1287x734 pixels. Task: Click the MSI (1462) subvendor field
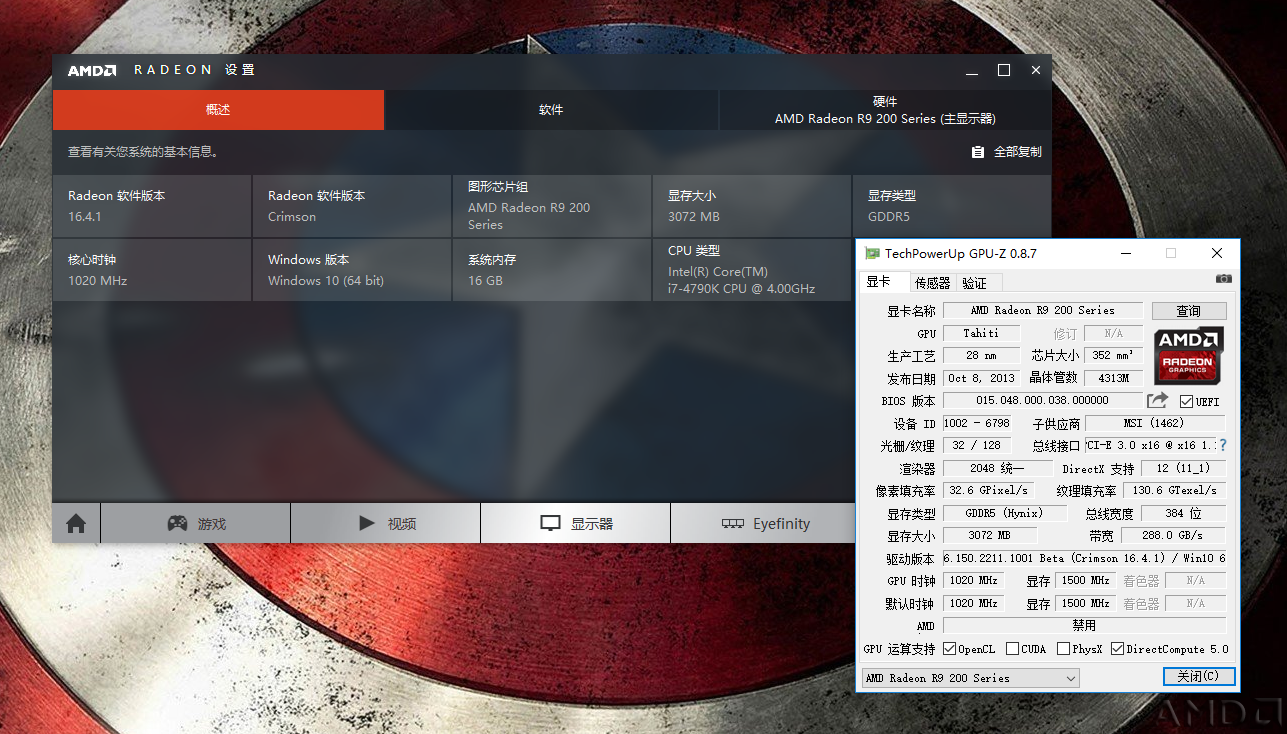coord(1155,423)
